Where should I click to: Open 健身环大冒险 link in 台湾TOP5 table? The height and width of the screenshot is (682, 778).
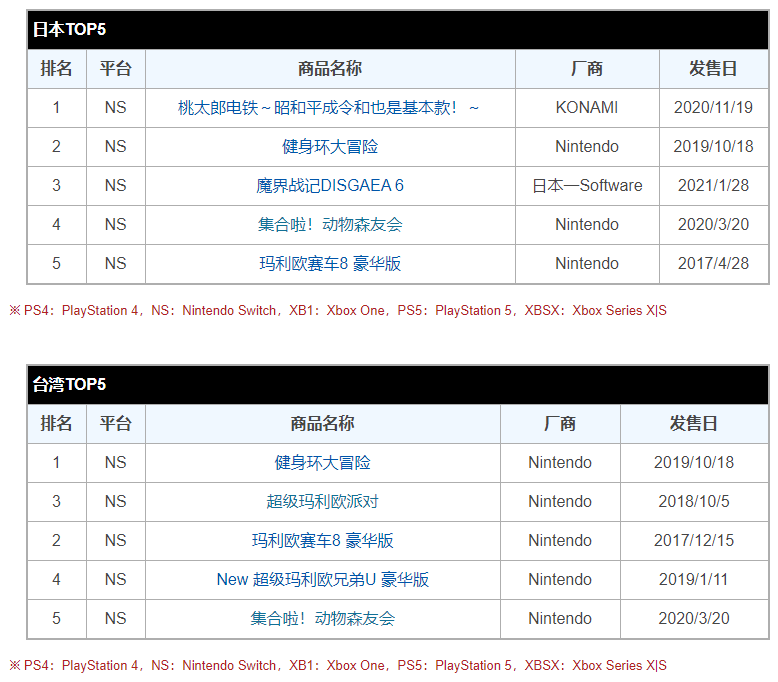(x=323, y=463)
